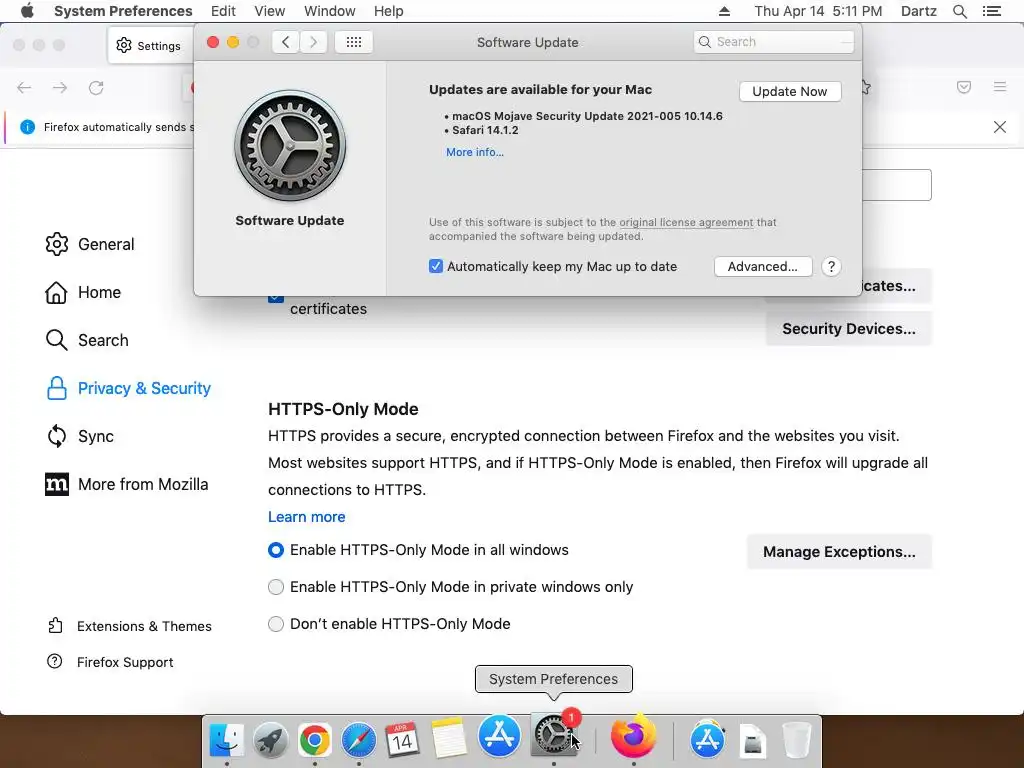Go back in System Preferences window
This screenshot has width=1024, height=768.
point(285,42)
